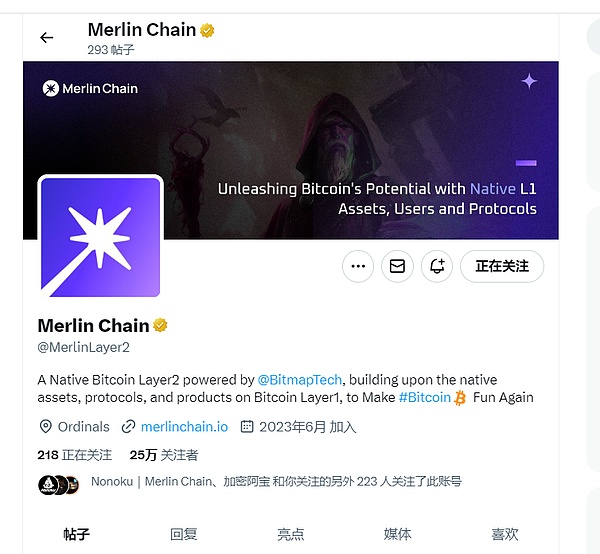Click the gold verified badge beside profile name
The width and height of the screenshot is (600, 554).
(160, 325)
